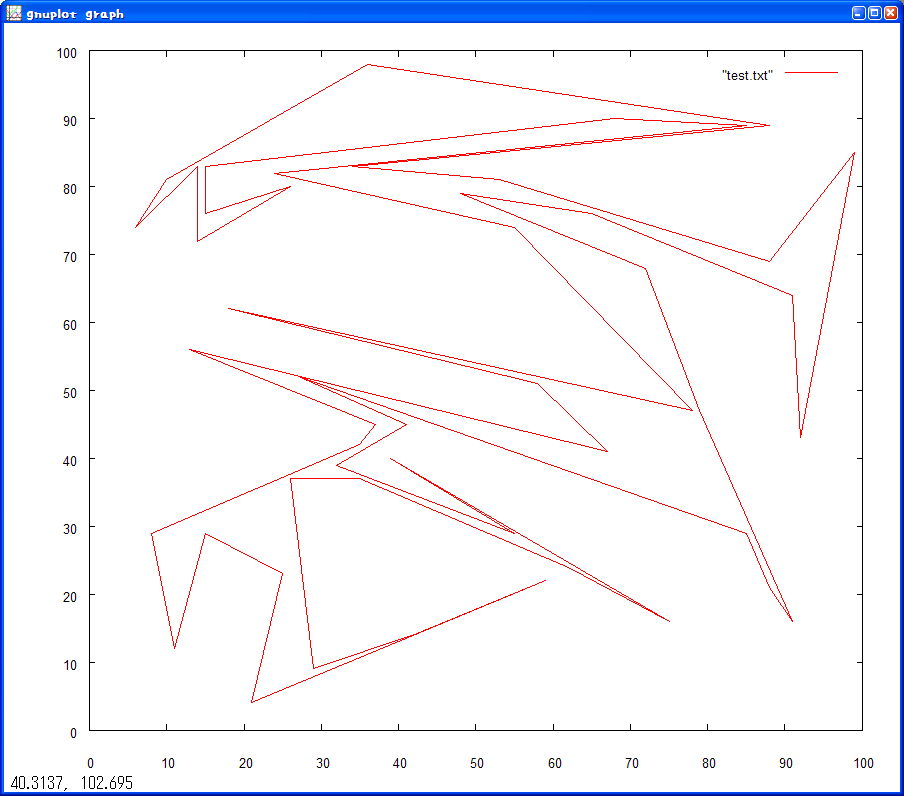The image size is (904, 796).
Task: Click the "gnuplot graph" title bar text
Action: pos(75,14)
